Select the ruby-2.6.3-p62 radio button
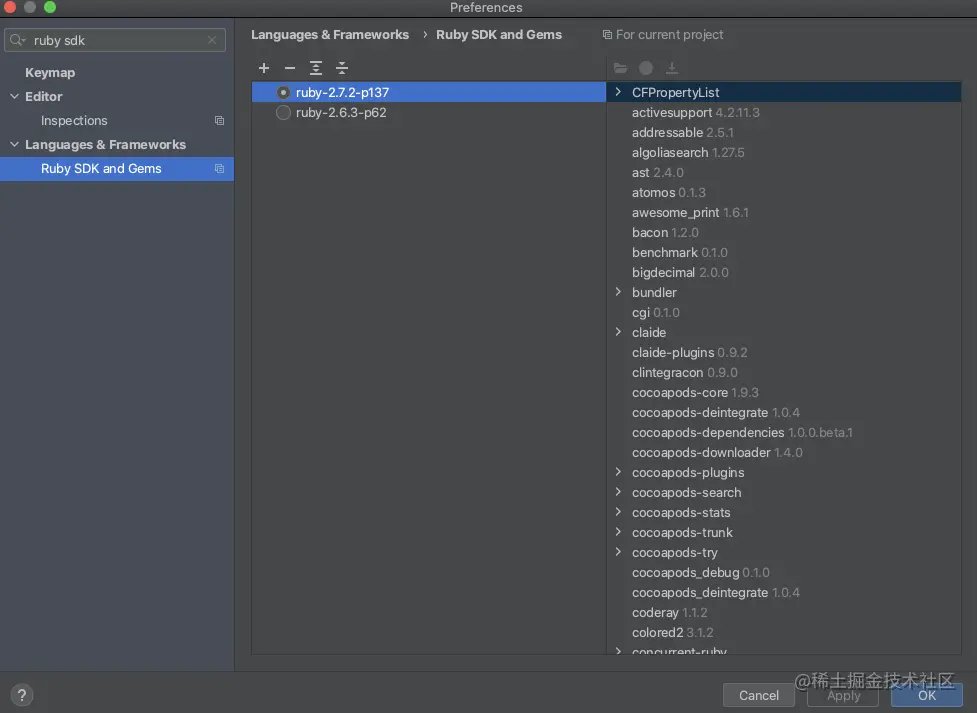 (284, 112)
